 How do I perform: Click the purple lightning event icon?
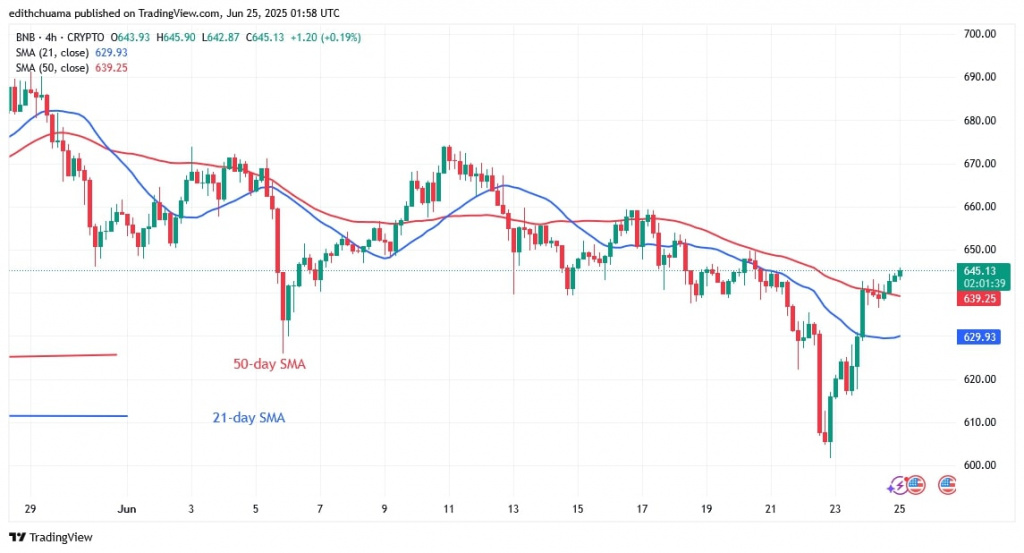coord(897,485)
